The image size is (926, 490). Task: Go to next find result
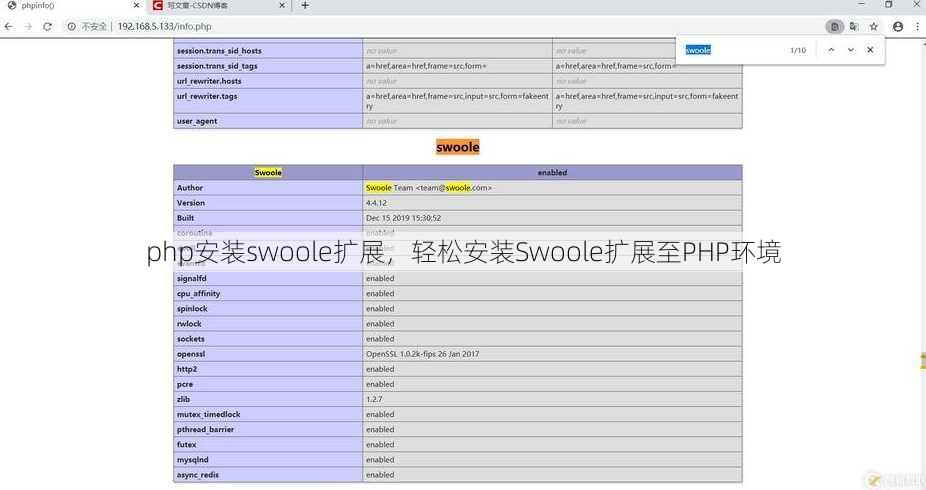click(850, 50)
